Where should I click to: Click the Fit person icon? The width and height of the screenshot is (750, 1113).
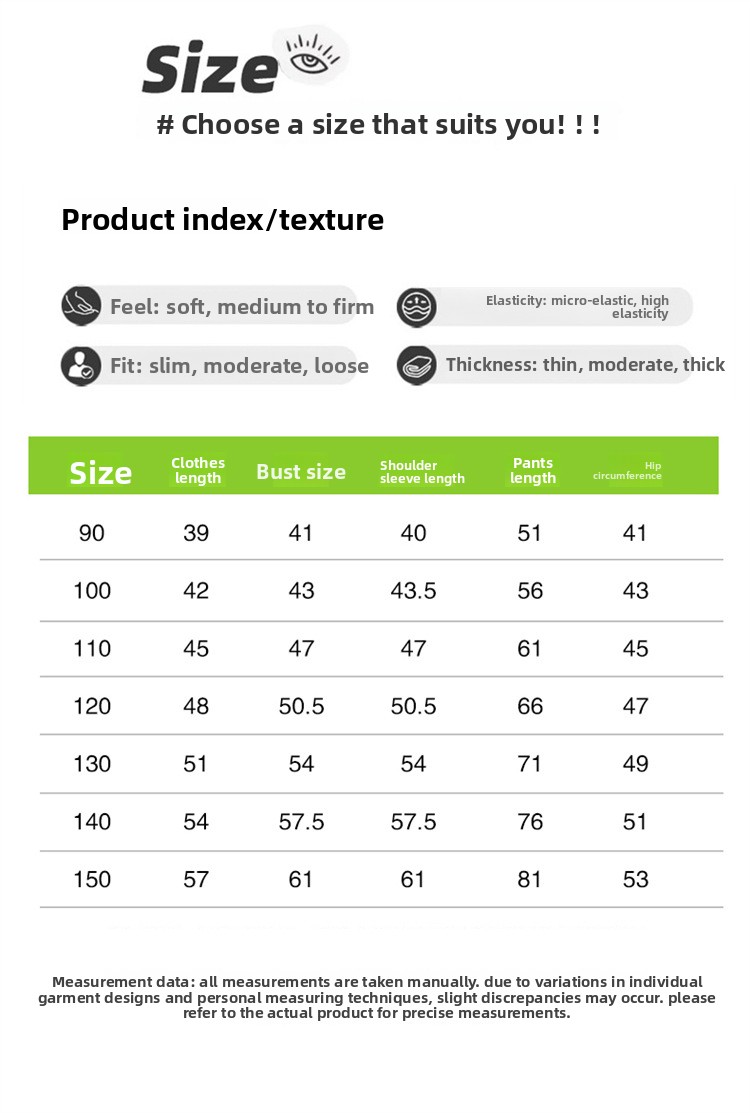80,366
